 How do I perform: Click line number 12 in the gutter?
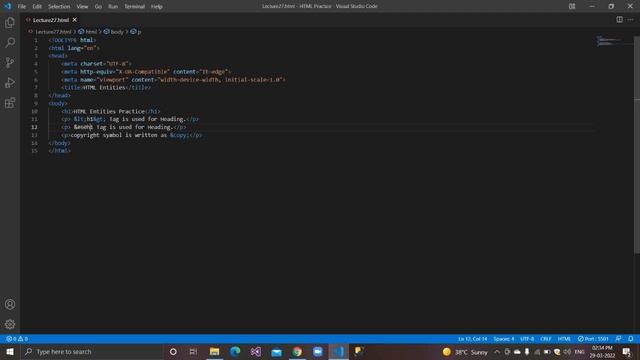[34, 127]
